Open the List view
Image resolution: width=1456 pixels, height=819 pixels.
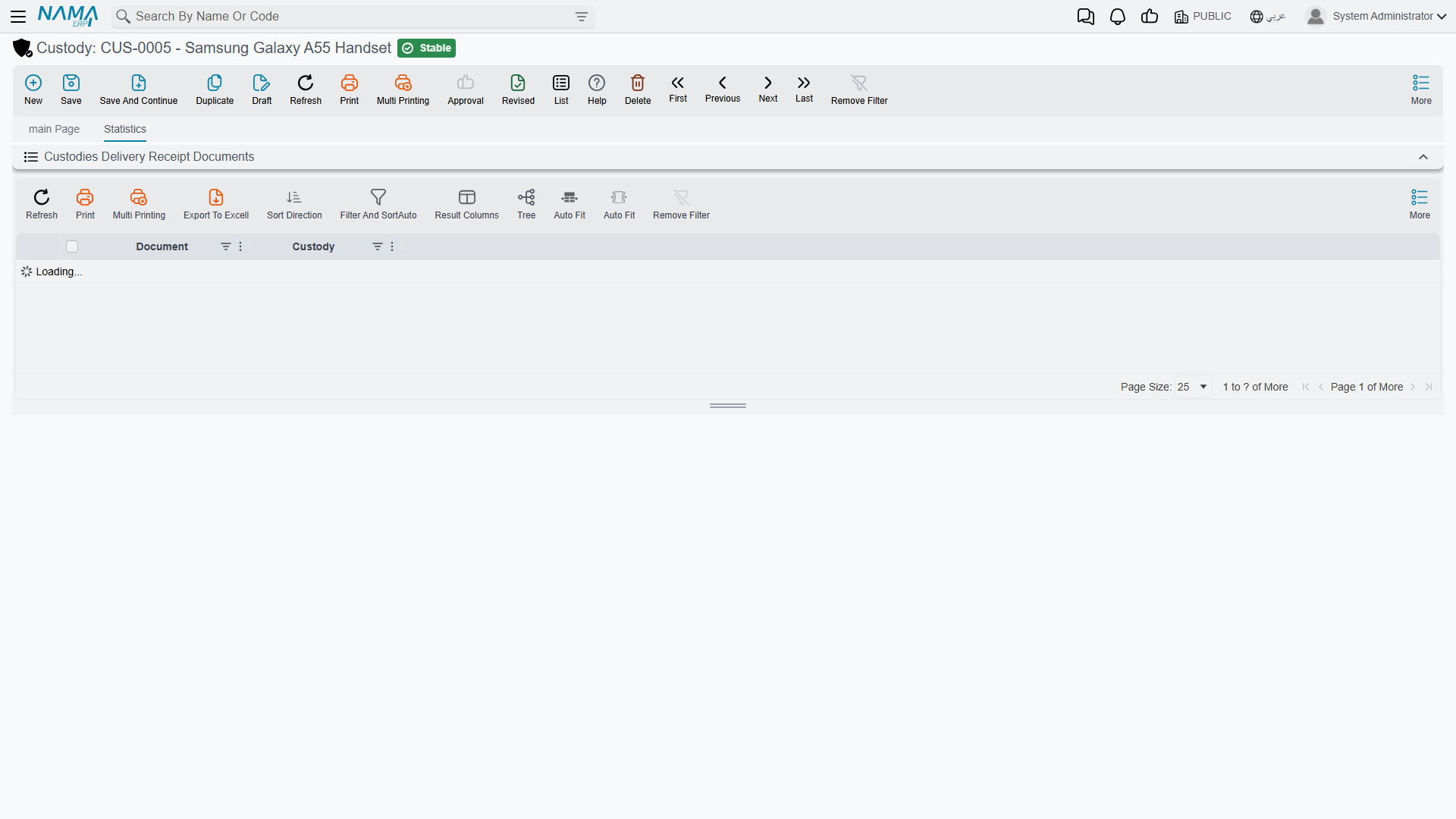pyautogui.click(x=561, y=89)
